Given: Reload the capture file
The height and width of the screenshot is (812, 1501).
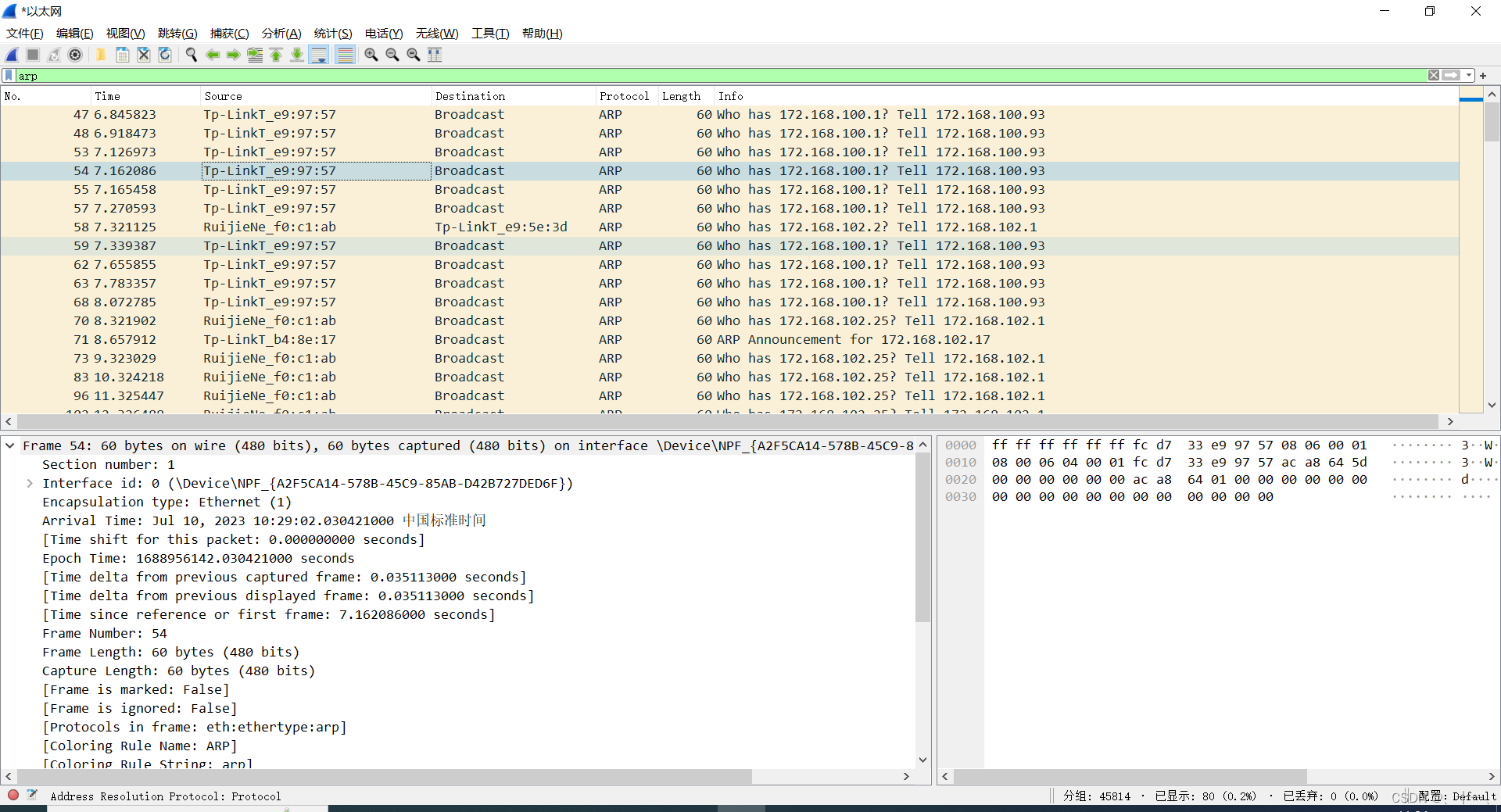Looking at the screenshot, I should tap(165, 55).
